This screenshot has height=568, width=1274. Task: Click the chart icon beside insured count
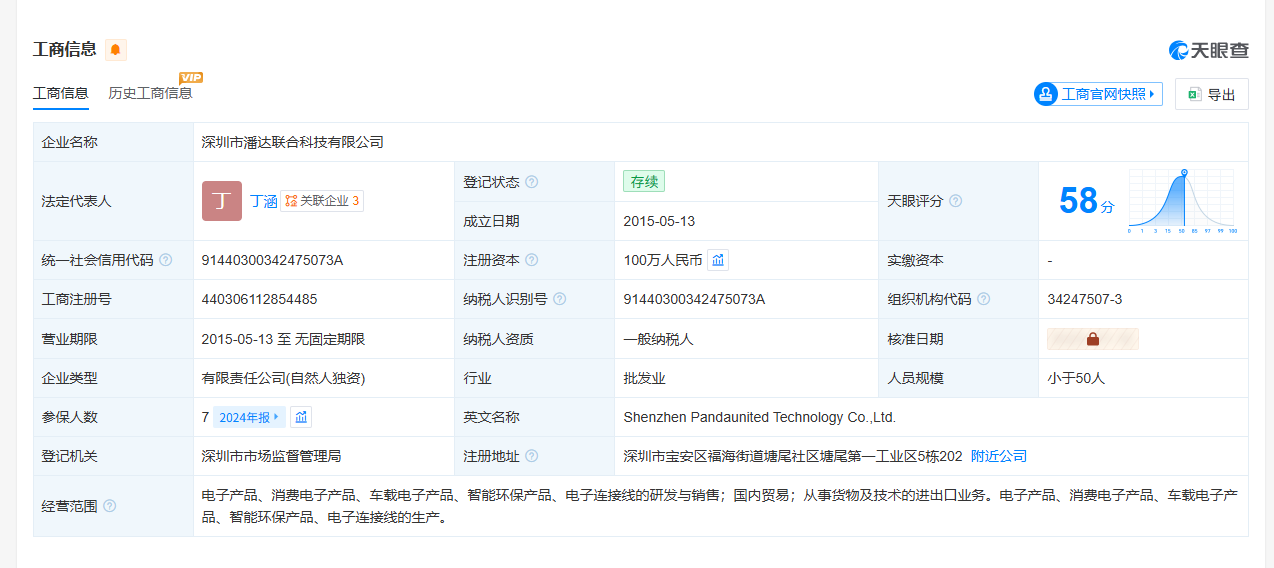tap(301, 417)
